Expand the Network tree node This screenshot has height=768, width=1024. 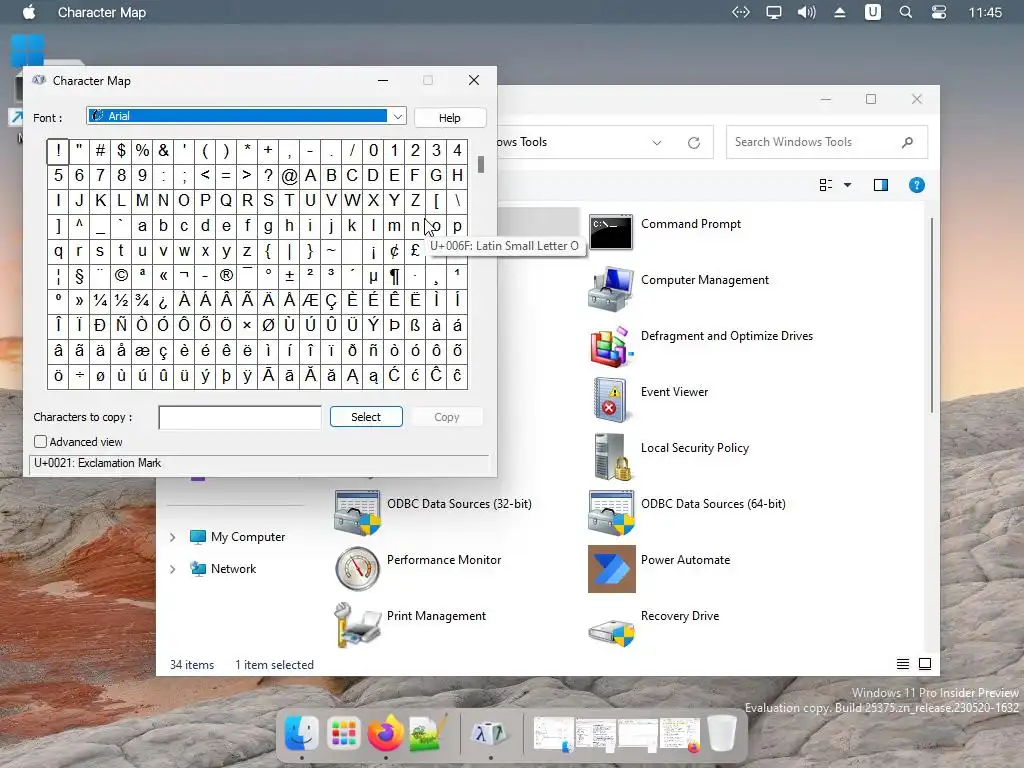point(172,569)
